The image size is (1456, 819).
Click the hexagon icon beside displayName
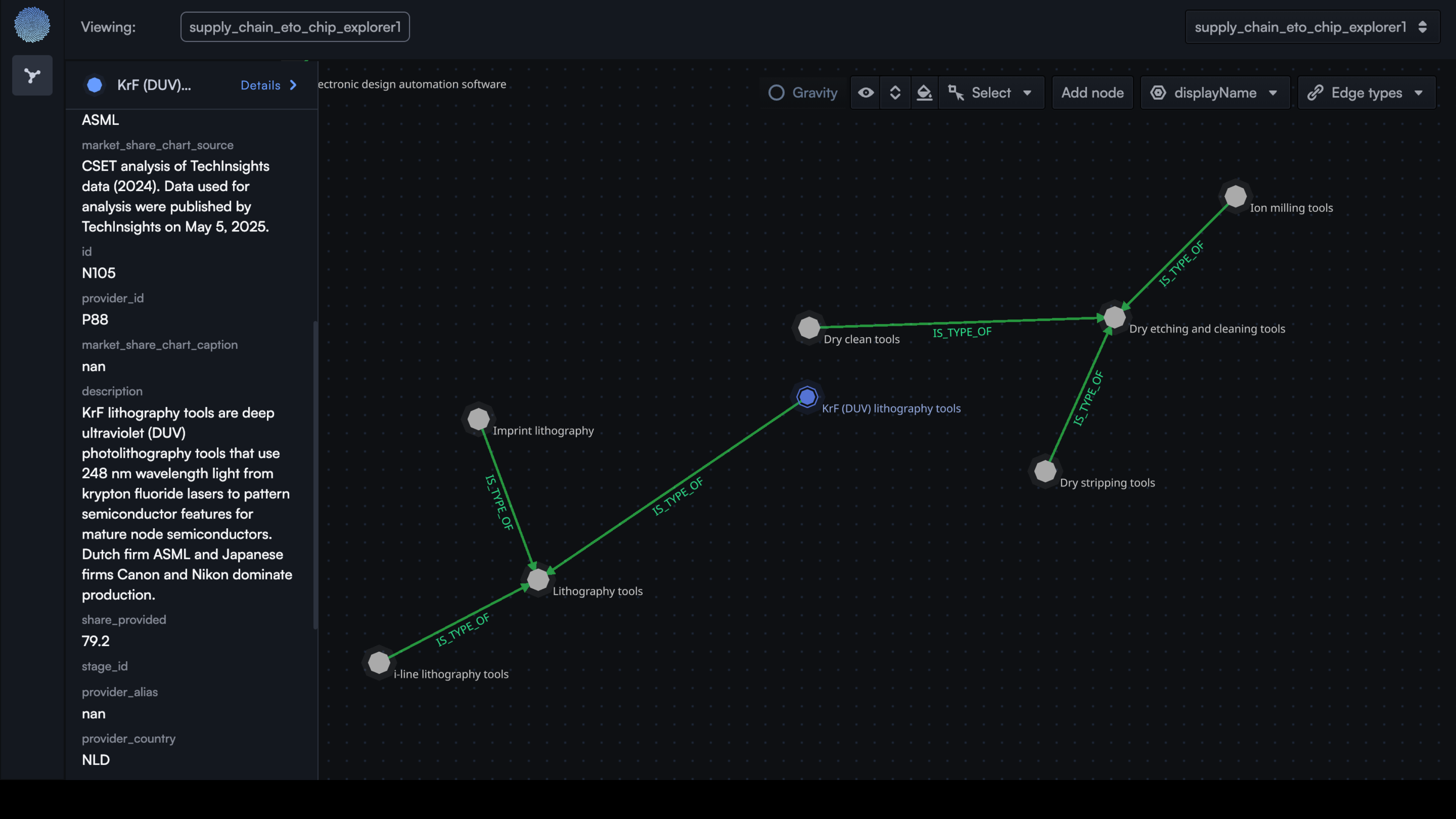[1159, 92]
